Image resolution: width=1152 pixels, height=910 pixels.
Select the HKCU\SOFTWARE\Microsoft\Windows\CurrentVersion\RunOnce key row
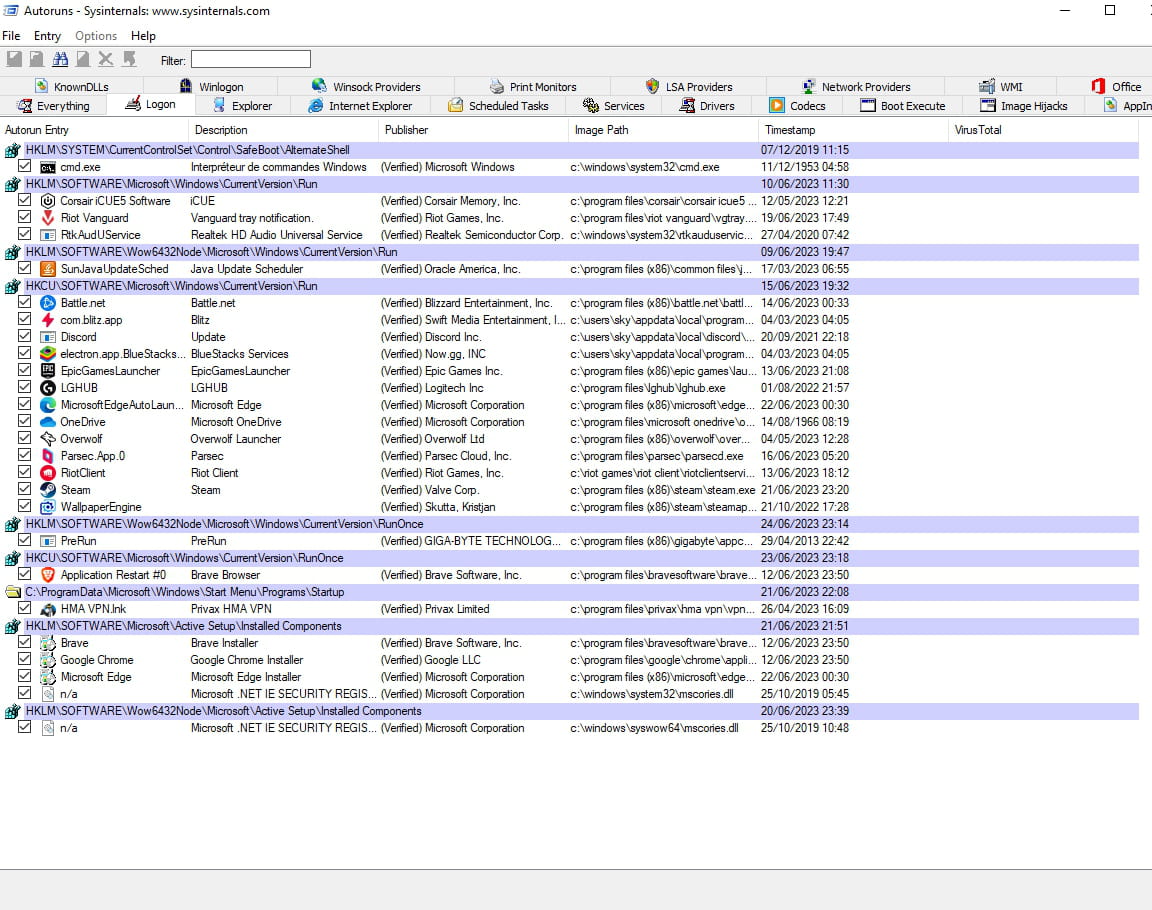click(570, 558)
